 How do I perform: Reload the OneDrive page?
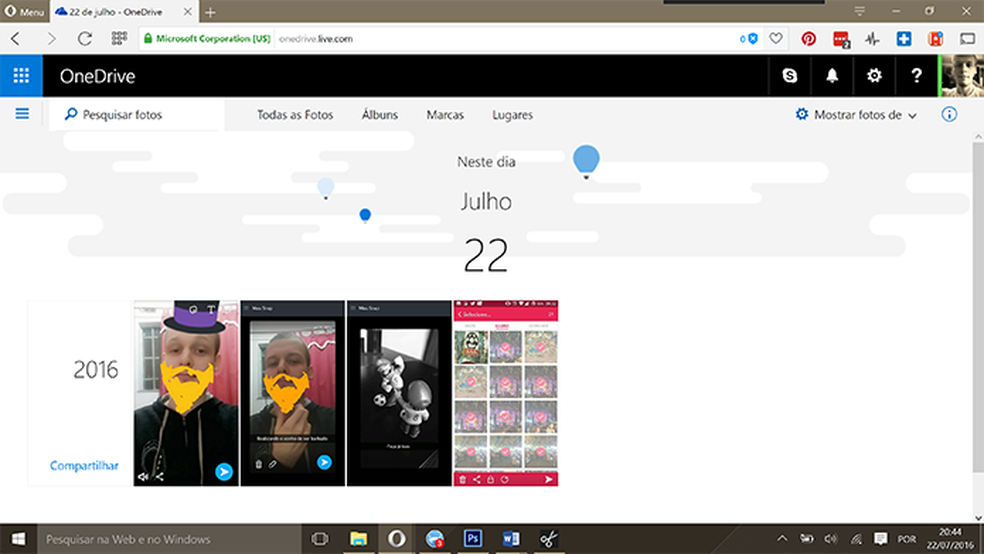(x=85, y=39)
